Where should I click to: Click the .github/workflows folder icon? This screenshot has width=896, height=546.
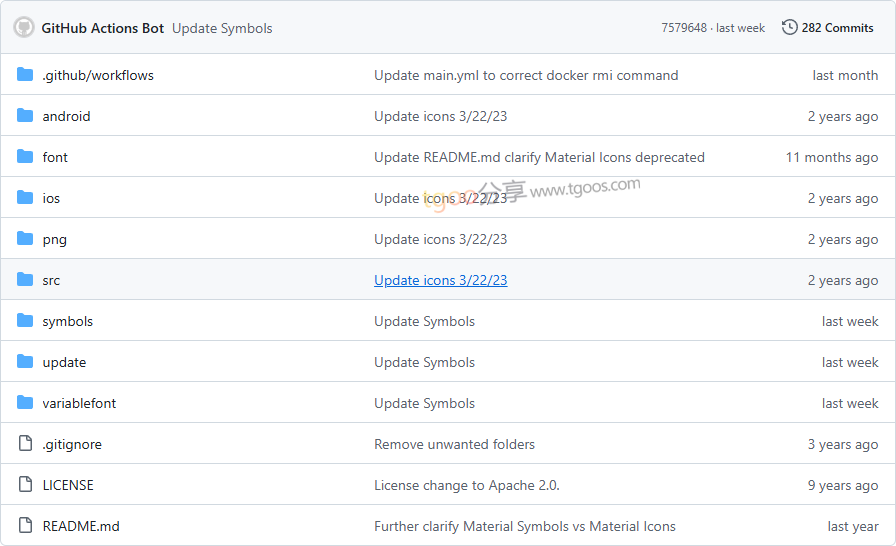pos(25,75)
